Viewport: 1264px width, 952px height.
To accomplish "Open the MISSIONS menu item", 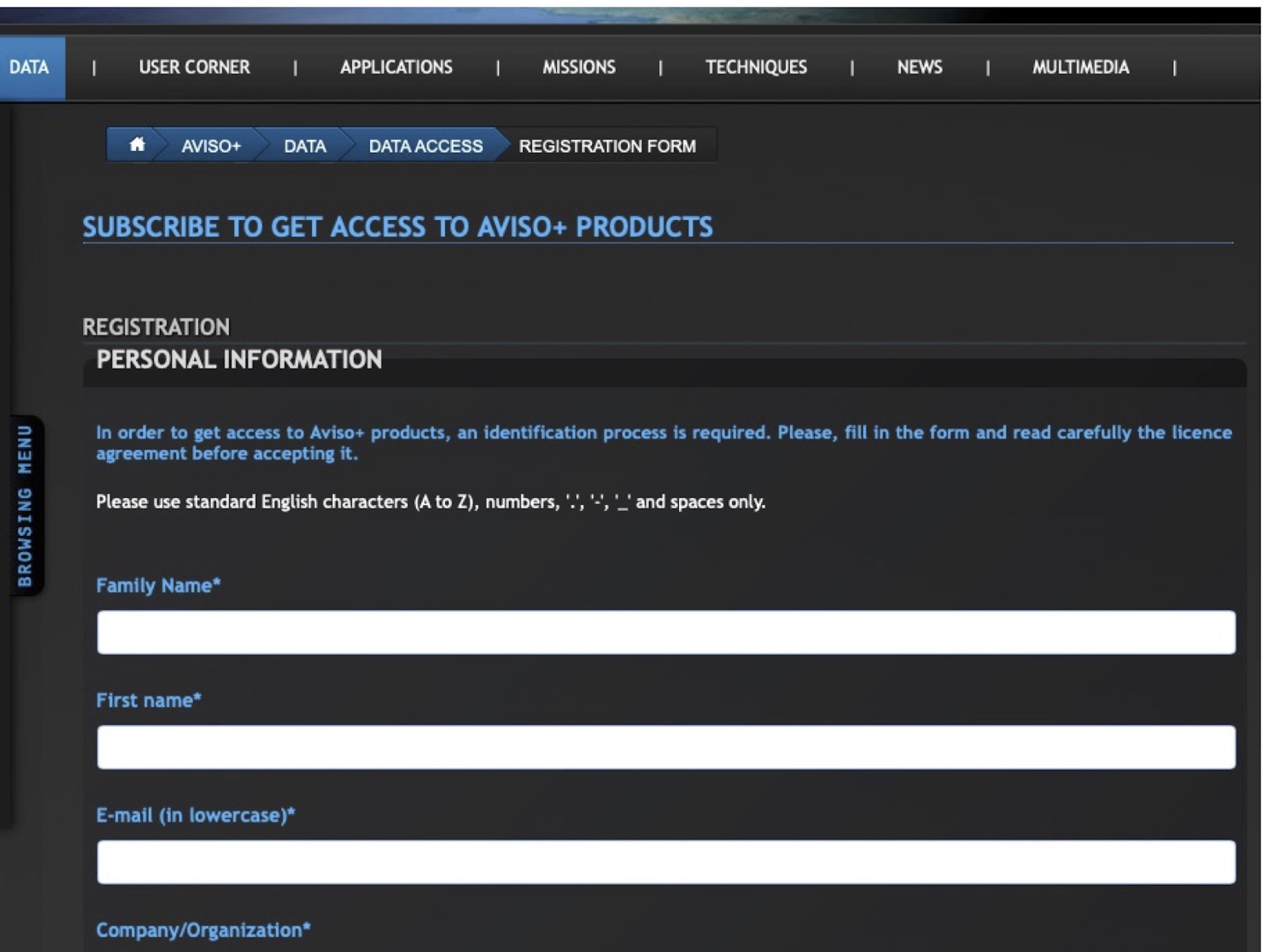I will coord(579,68).
